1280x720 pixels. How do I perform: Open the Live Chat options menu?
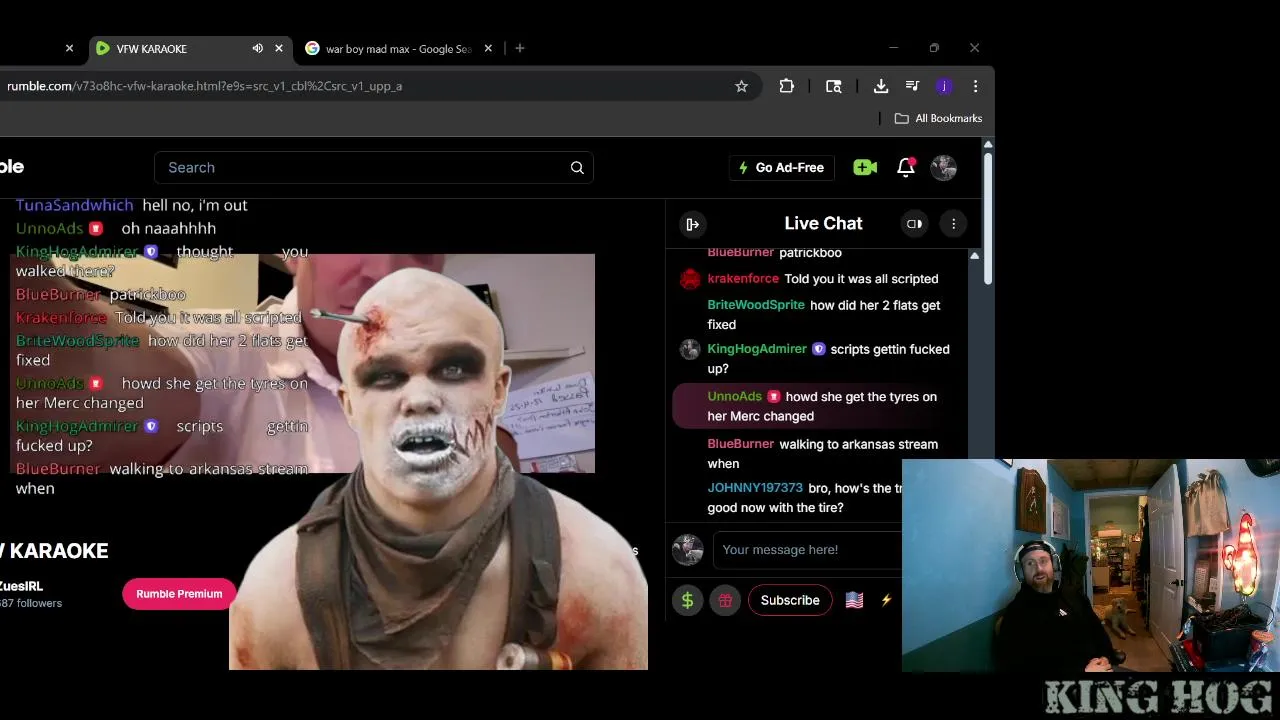[953, 224]
